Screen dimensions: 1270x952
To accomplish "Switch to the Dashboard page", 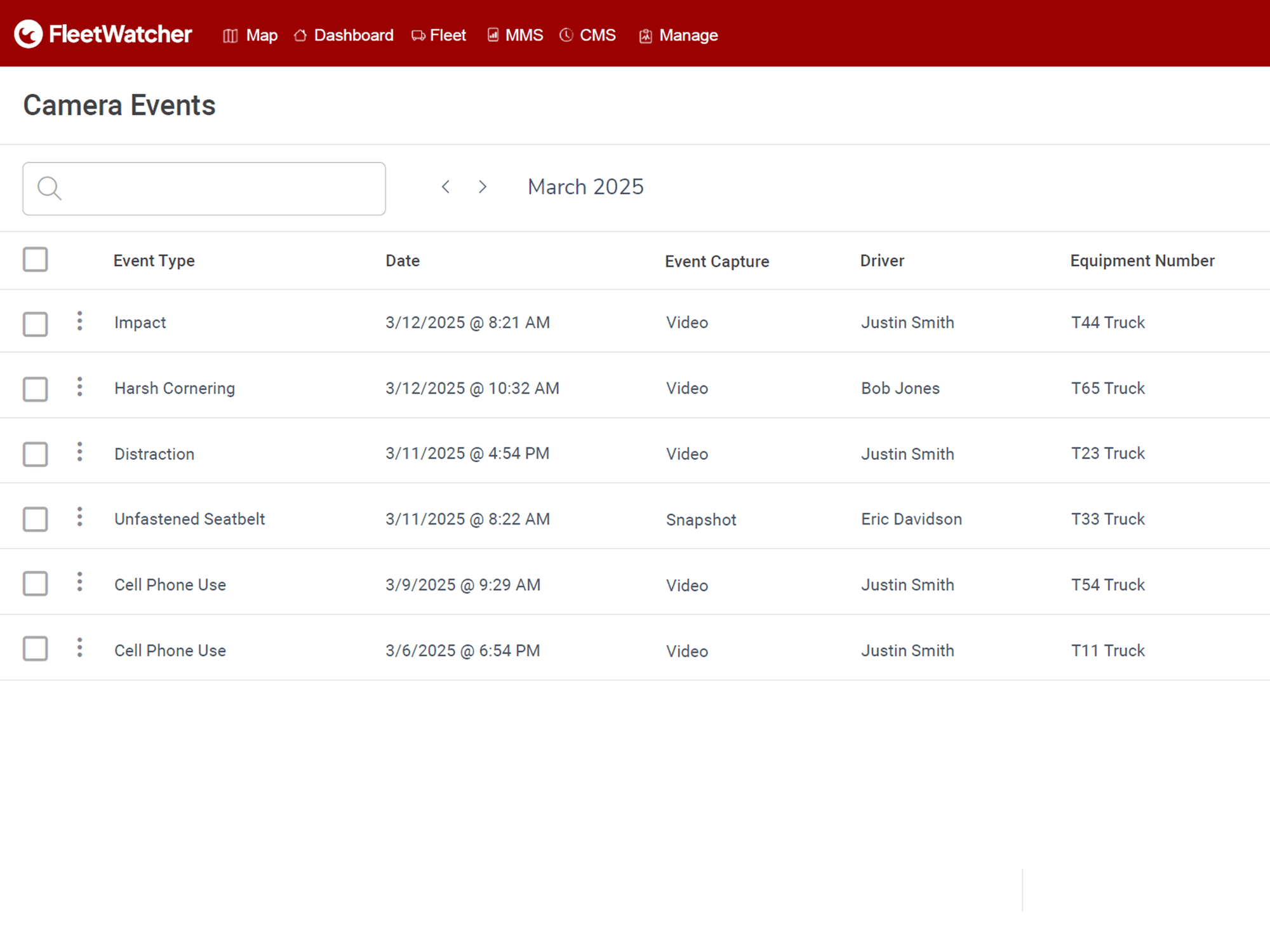I will coord(344,36).
